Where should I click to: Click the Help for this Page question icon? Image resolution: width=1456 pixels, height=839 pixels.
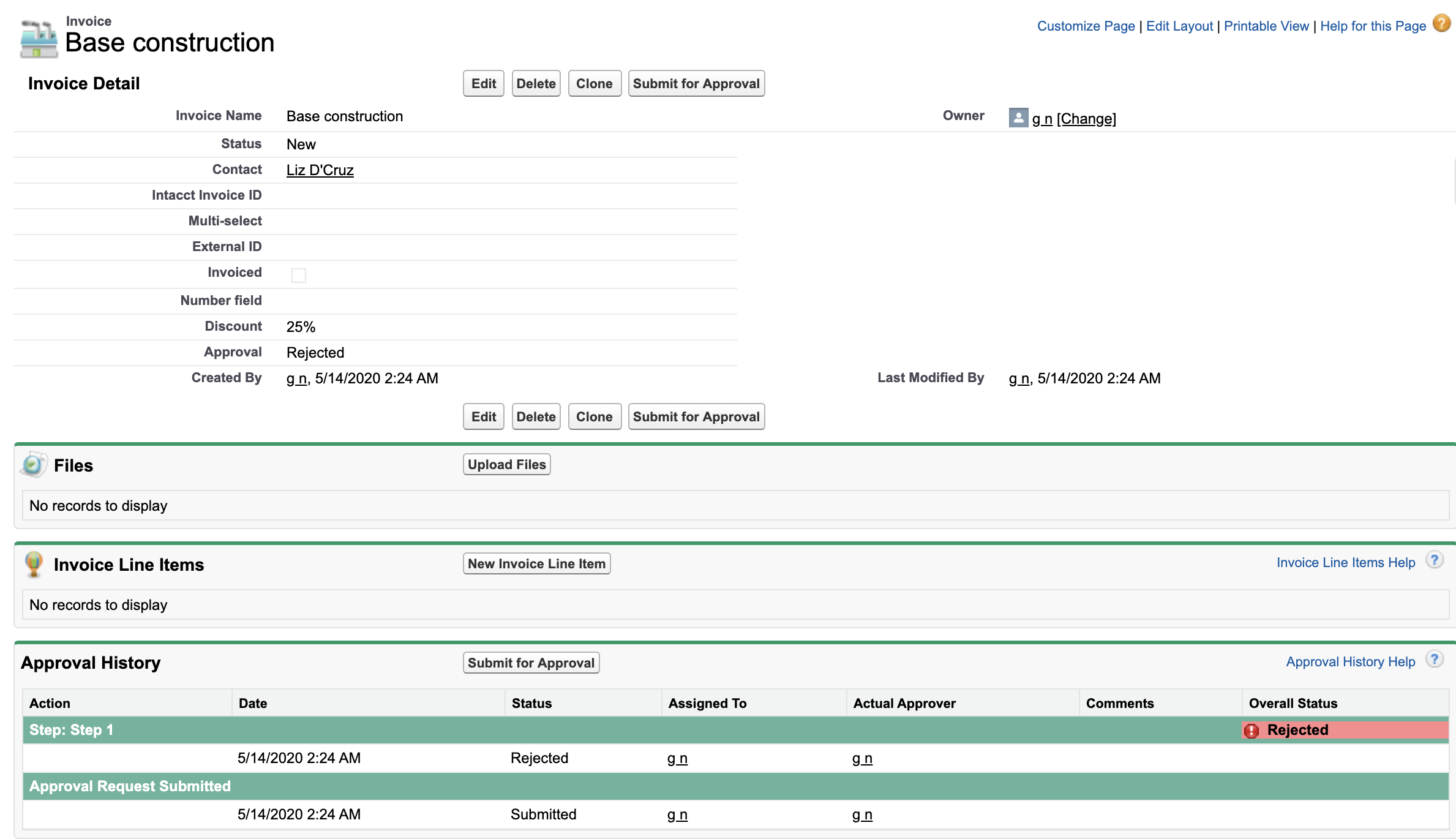[x=1444, y=25]
